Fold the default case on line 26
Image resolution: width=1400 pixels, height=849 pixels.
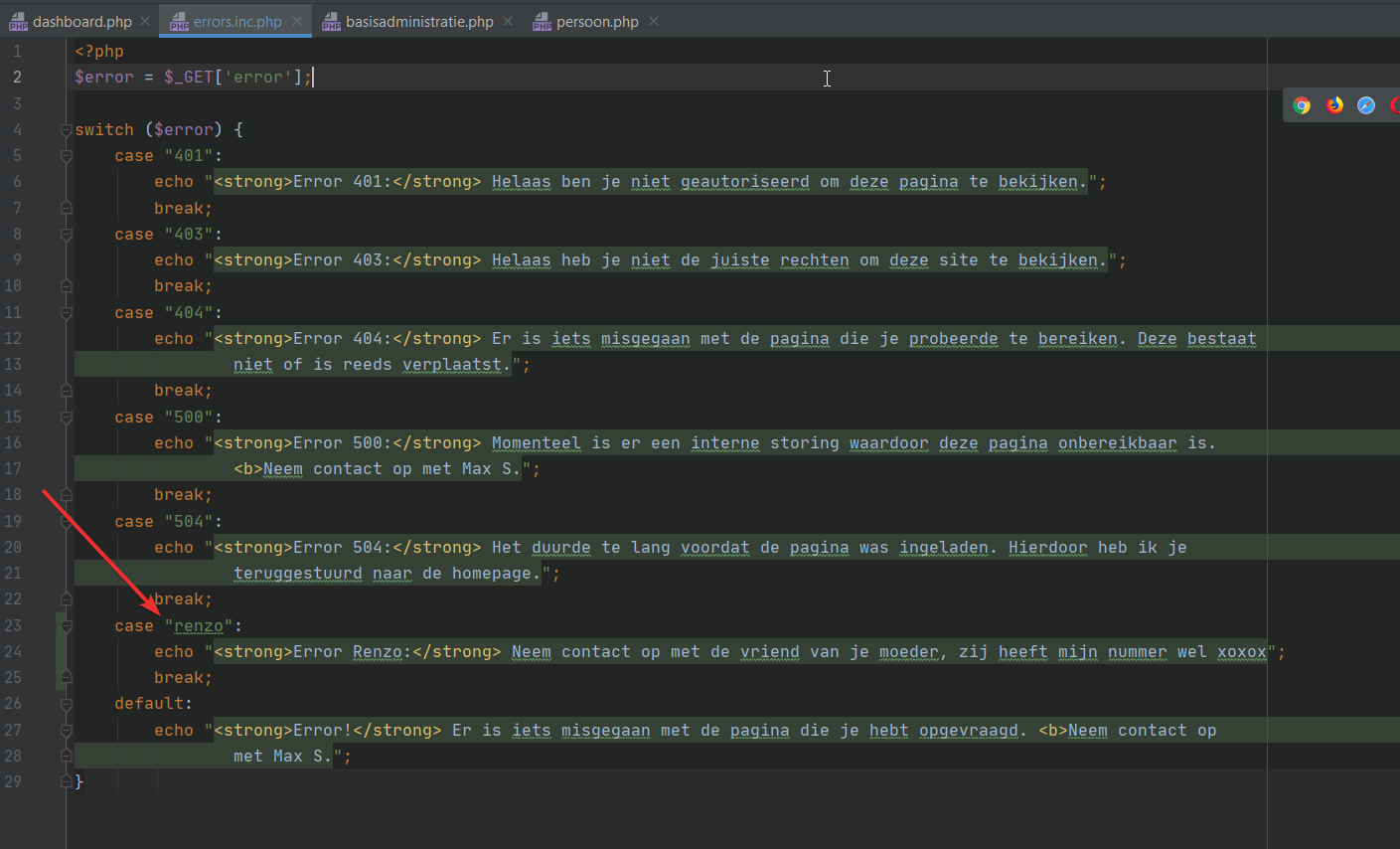click(66, 704)
